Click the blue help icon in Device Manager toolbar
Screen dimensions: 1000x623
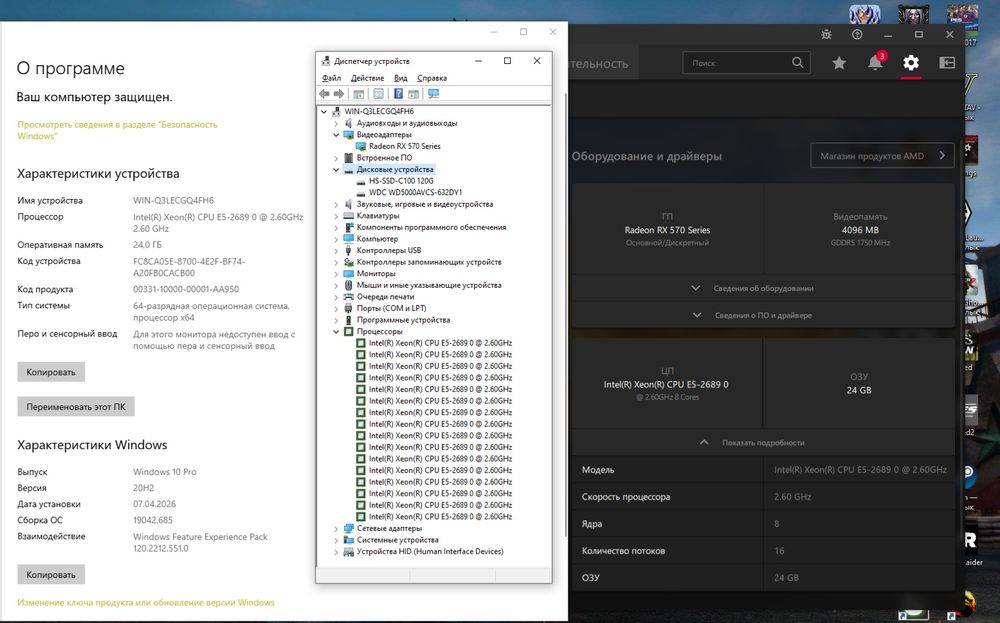pyautogui.click(x=398, y=94)
